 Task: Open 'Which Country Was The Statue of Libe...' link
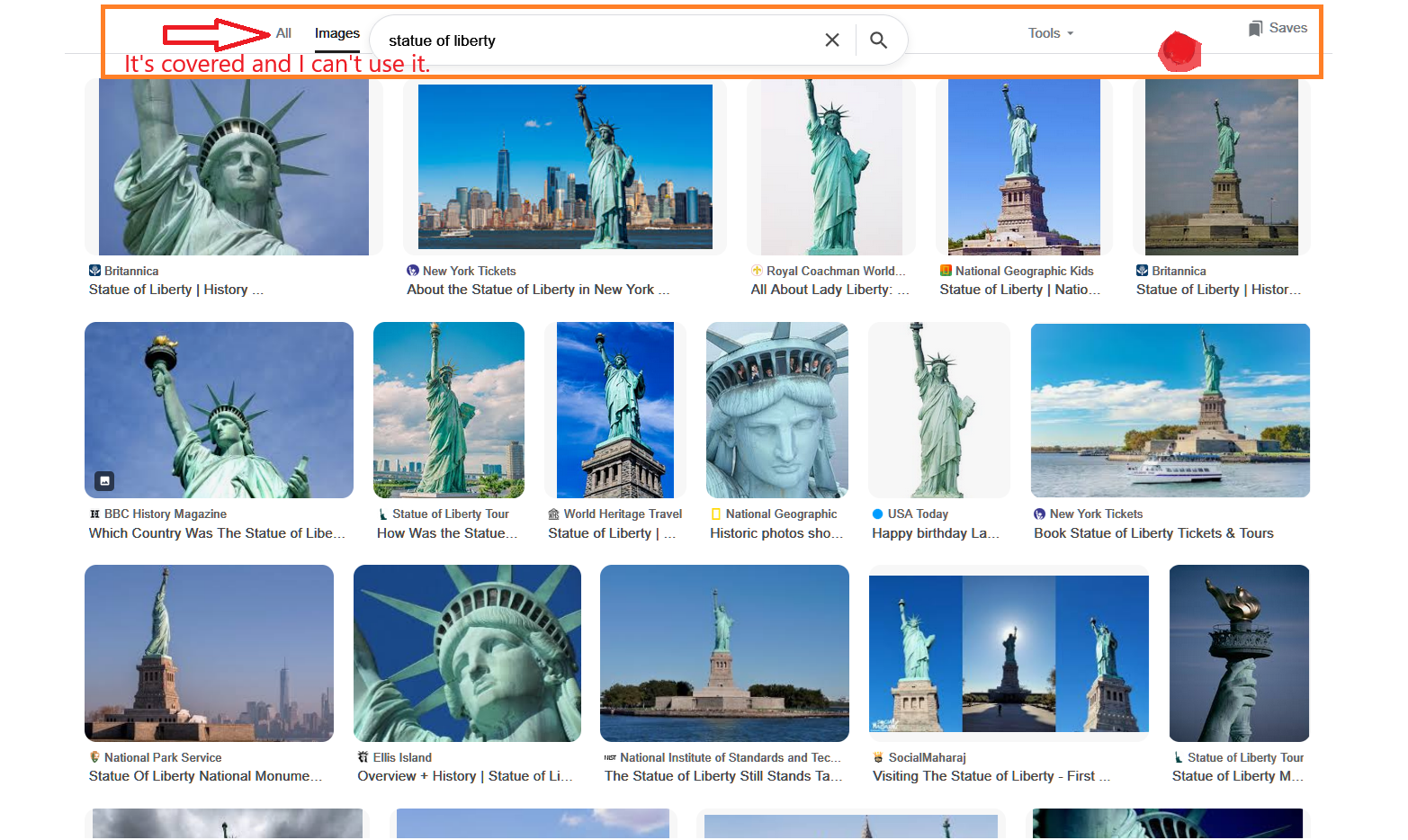pyautogui.click(x=217, y=533)
